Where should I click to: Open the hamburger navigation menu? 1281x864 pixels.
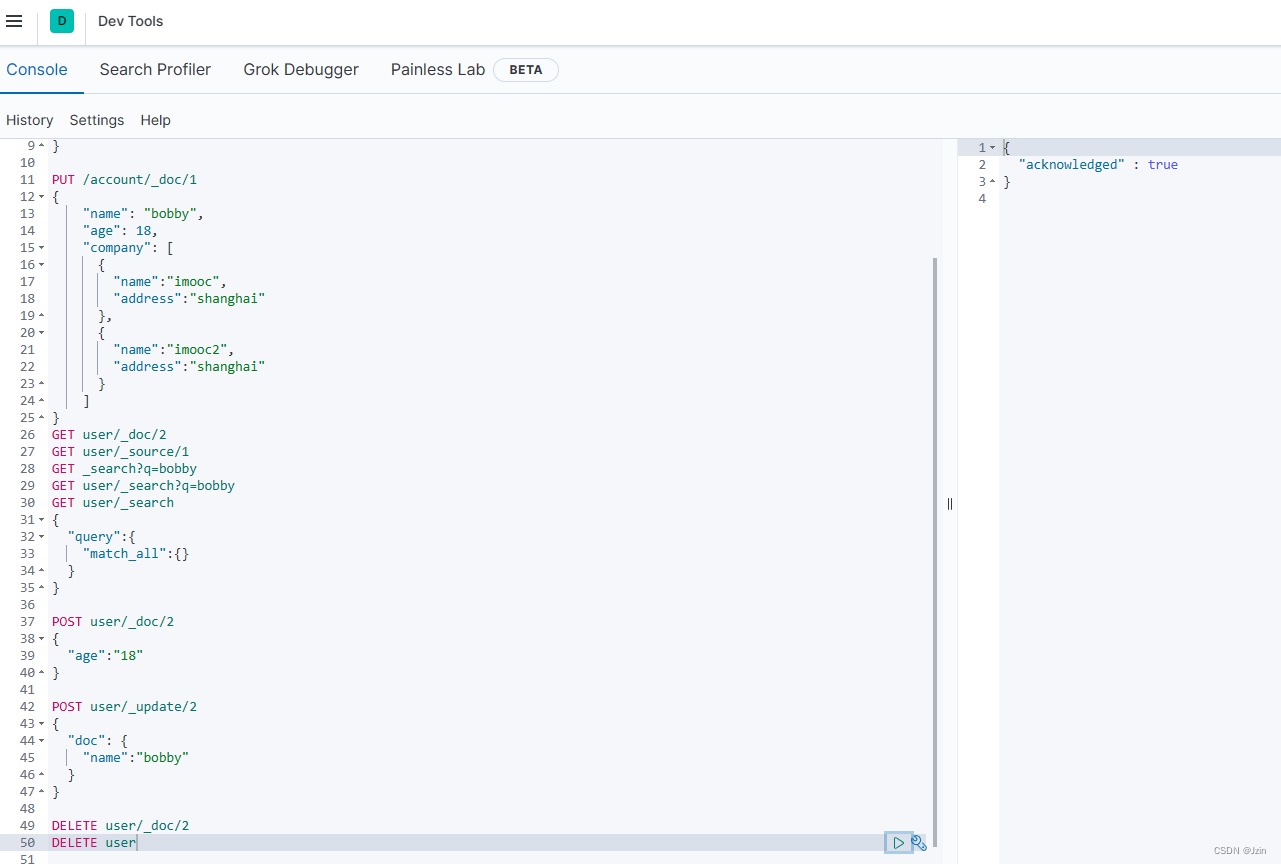pos(14,21)
